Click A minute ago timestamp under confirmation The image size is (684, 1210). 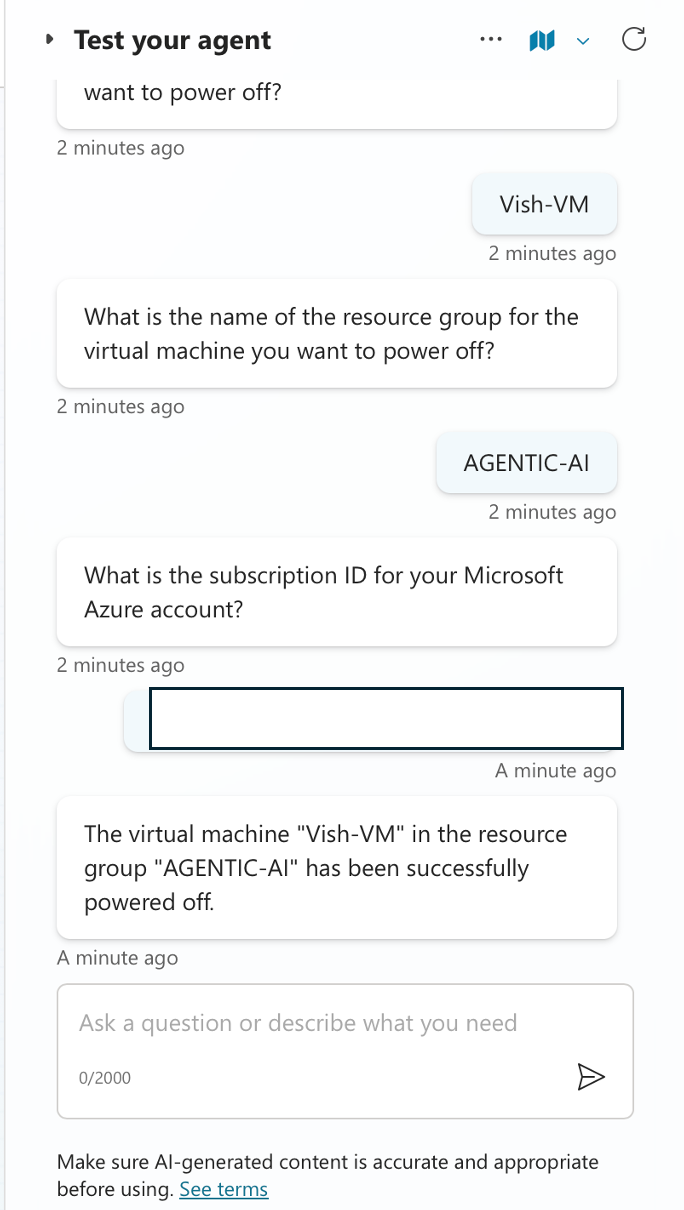pyautogui.click(x=118, y=958)
